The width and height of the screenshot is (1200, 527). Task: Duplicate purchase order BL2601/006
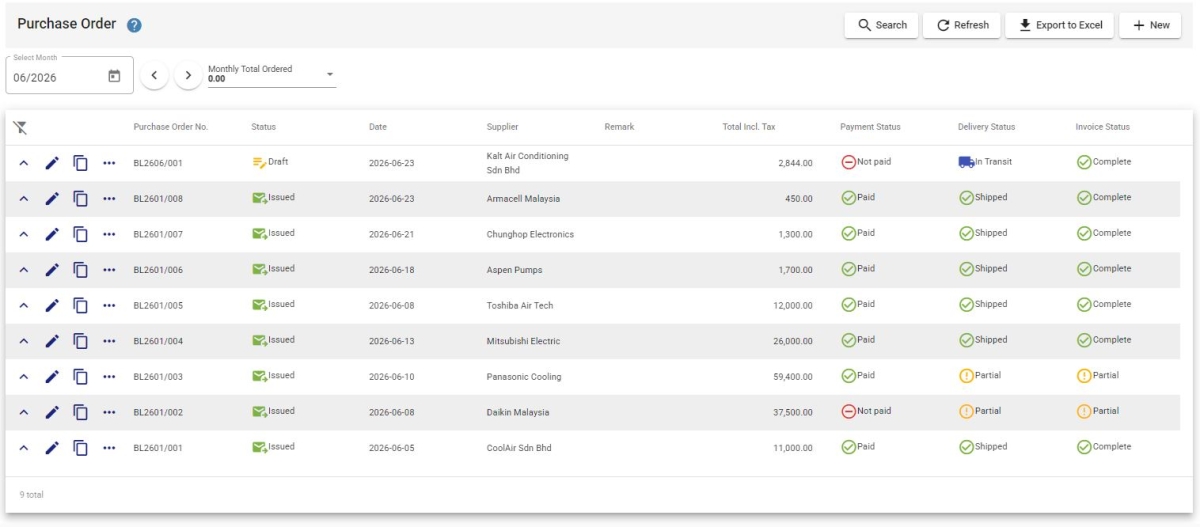81,270
